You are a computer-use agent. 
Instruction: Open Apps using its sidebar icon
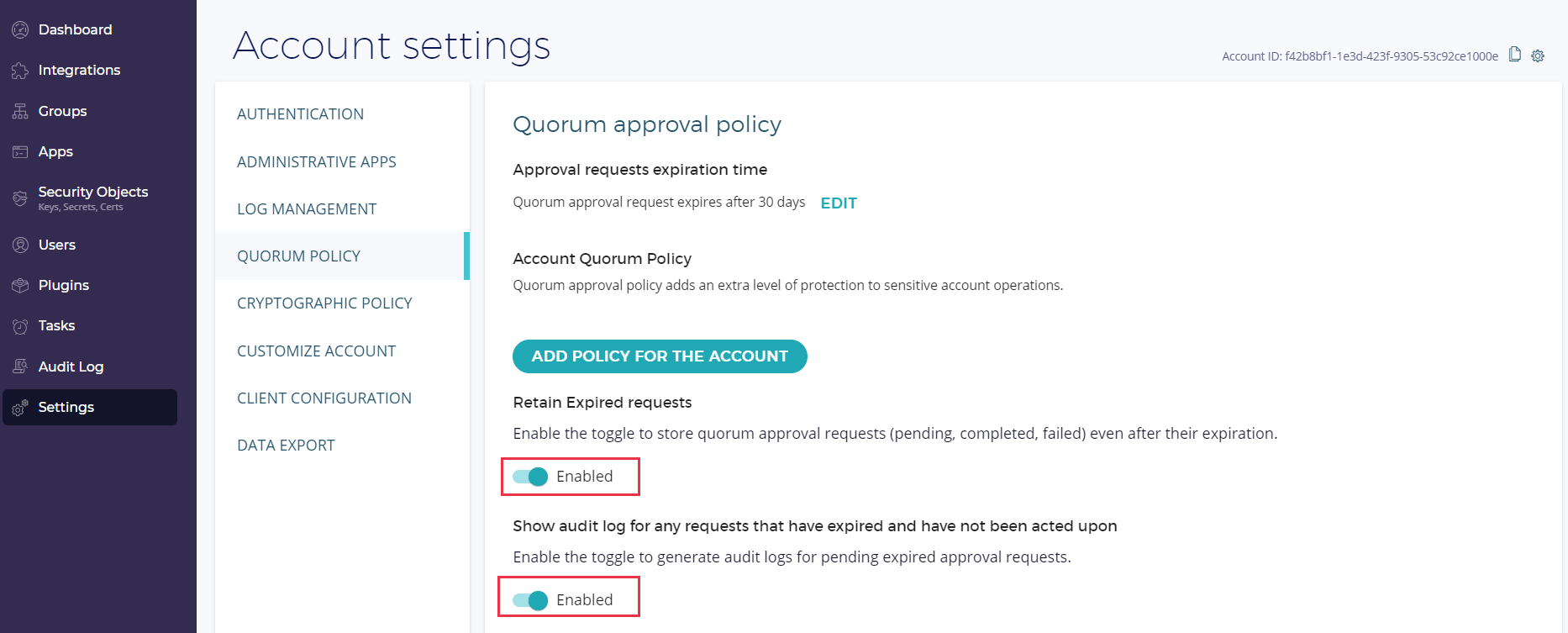[x=20, y=152]
